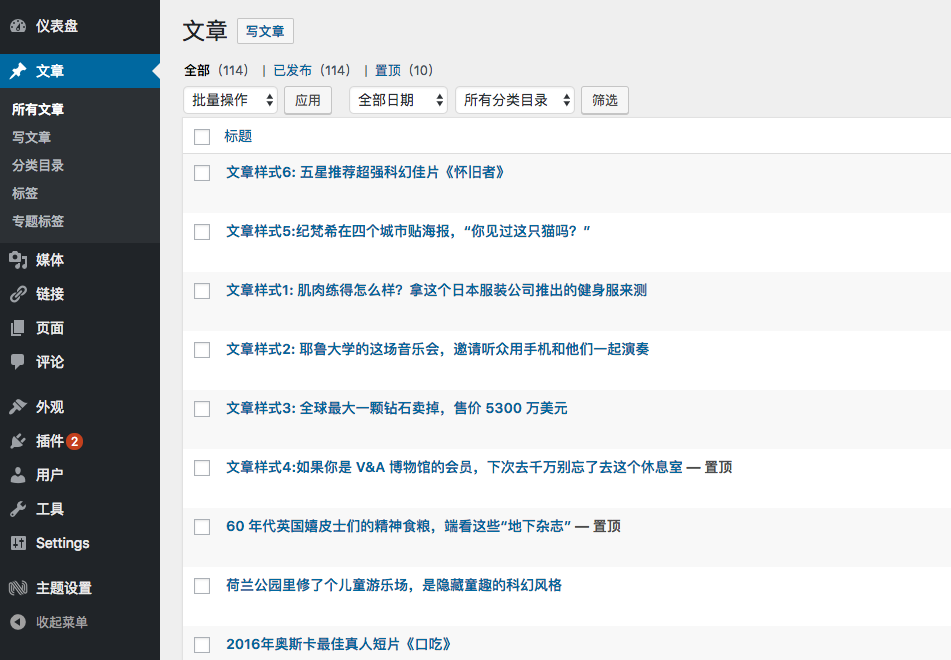Viewport: 951px width, 660px height.
Task: Select 写文章 in the sidebar submenu
Action: coord(32,137)
